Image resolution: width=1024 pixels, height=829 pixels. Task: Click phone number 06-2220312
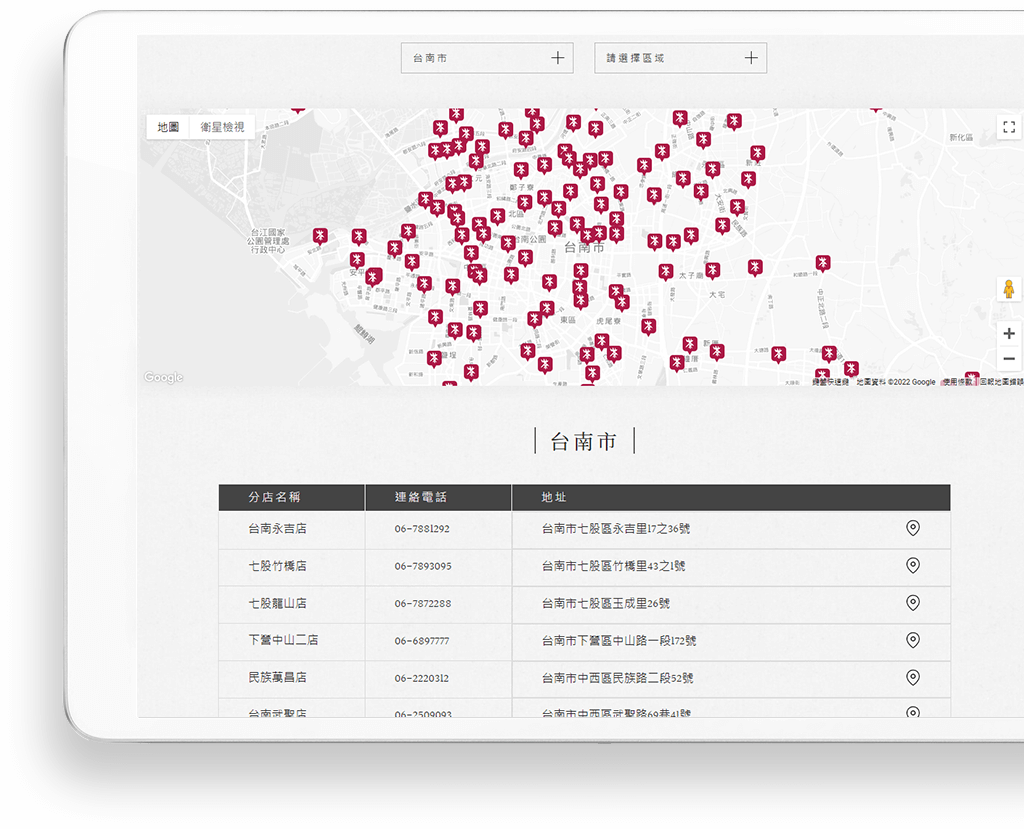[421, 678]
